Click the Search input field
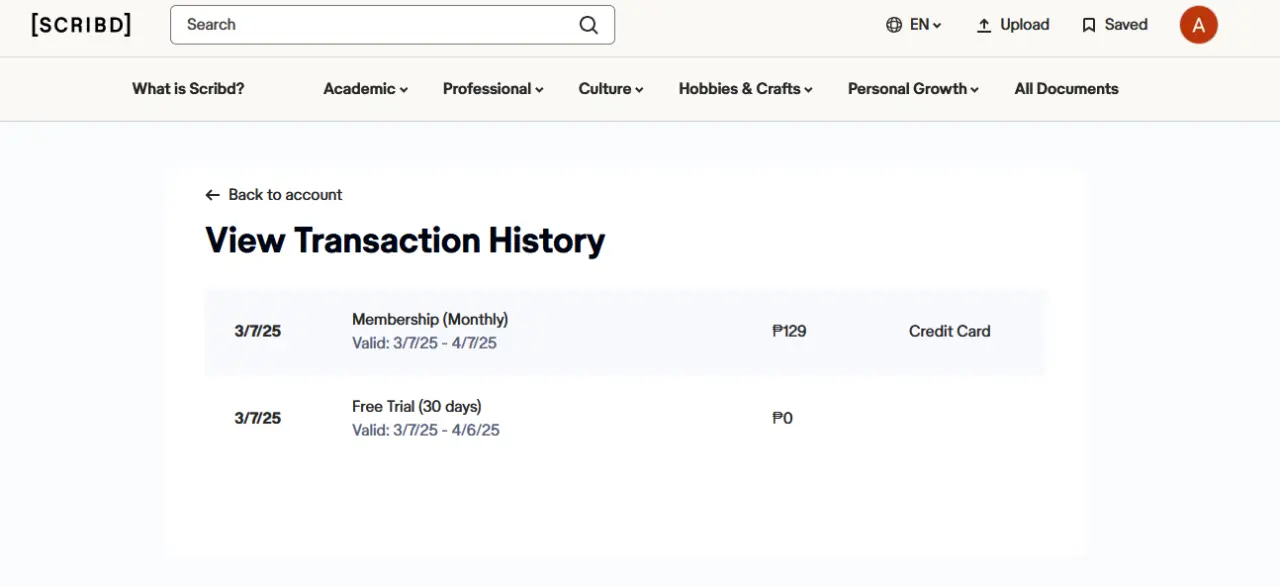Screen dimensions: 1280x587 392,25
